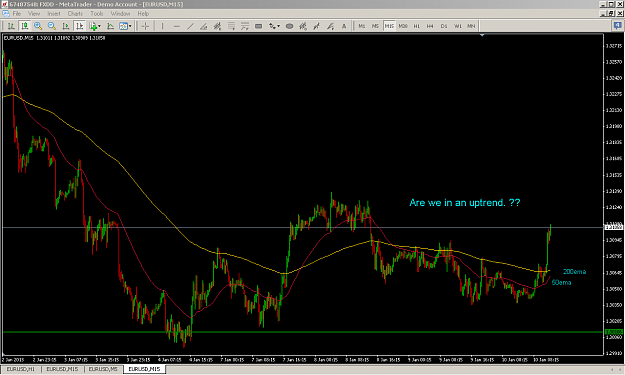The image size is (625, 375).
Task: Switch timeframe to W1
Action: click(458, 26)
